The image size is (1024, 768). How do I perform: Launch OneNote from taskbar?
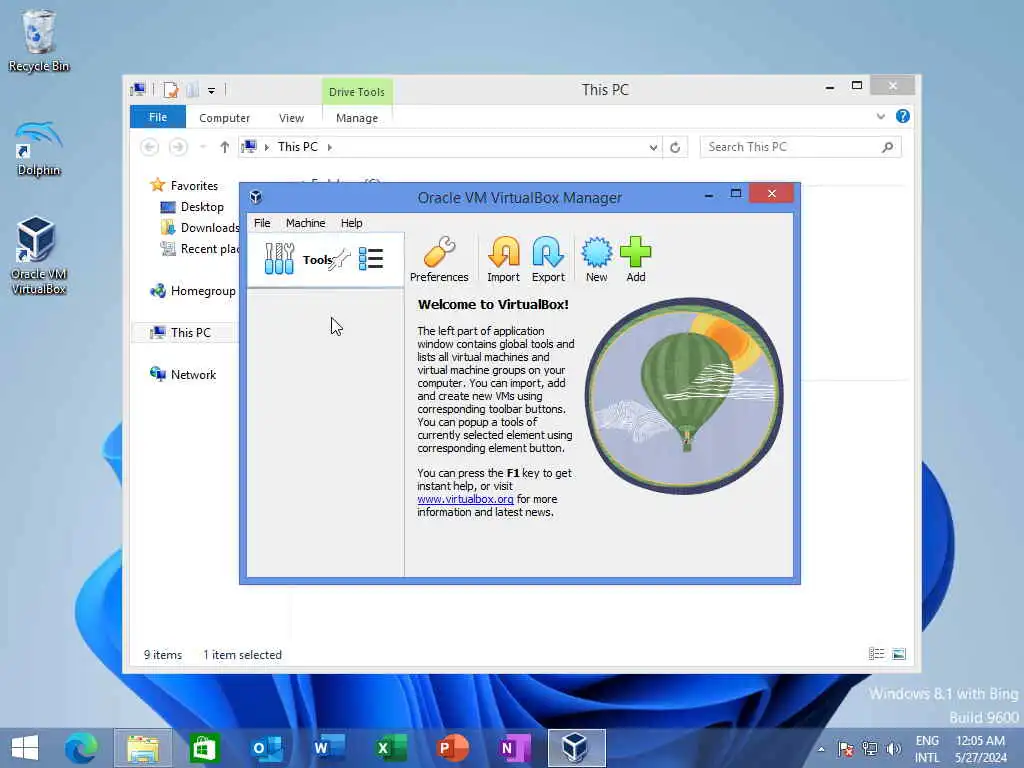tap(515, 748)
